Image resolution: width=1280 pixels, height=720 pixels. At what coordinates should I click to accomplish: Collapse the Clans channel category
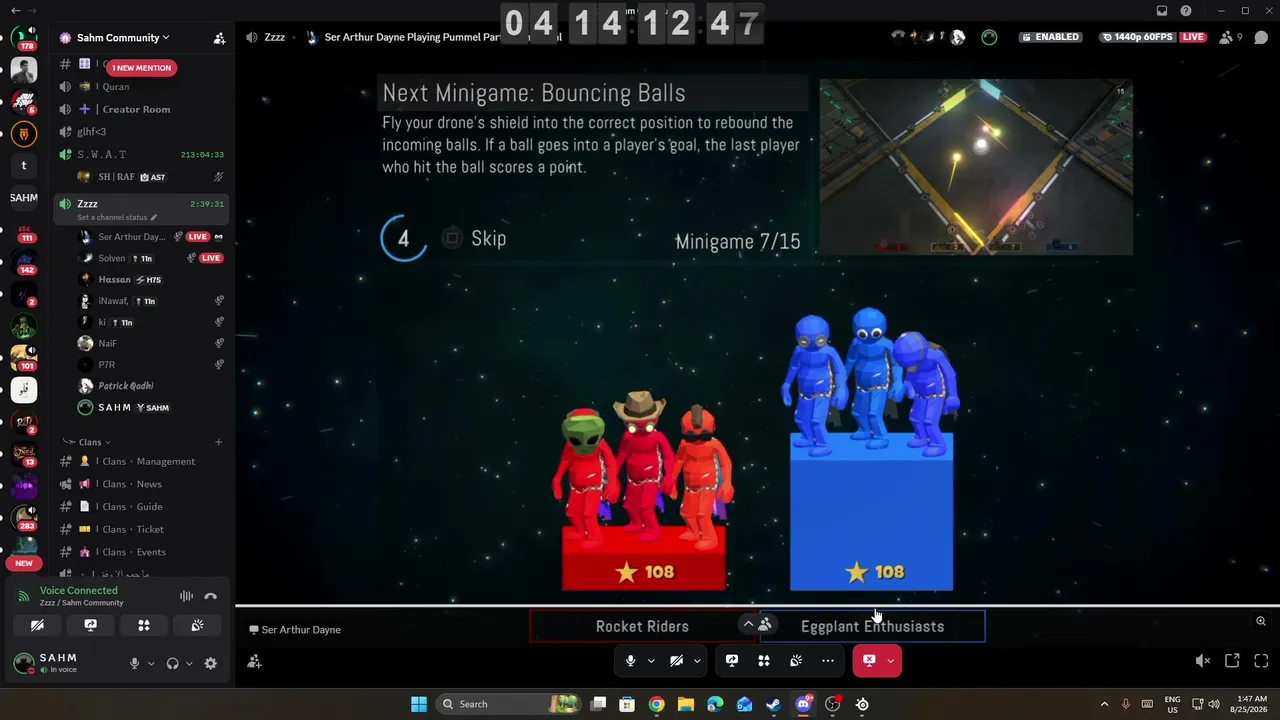[93, 442]
